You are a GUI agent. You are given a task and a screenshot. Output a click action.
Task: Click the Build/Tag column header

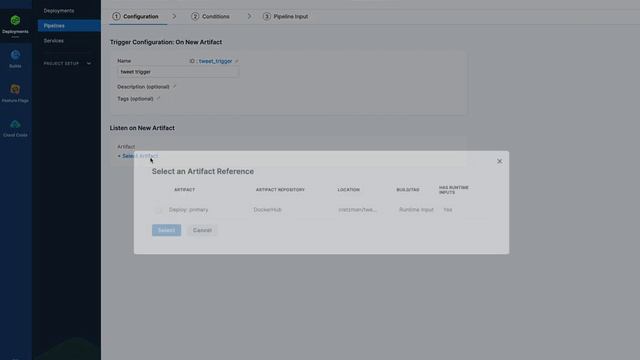[x=408, y=190]
